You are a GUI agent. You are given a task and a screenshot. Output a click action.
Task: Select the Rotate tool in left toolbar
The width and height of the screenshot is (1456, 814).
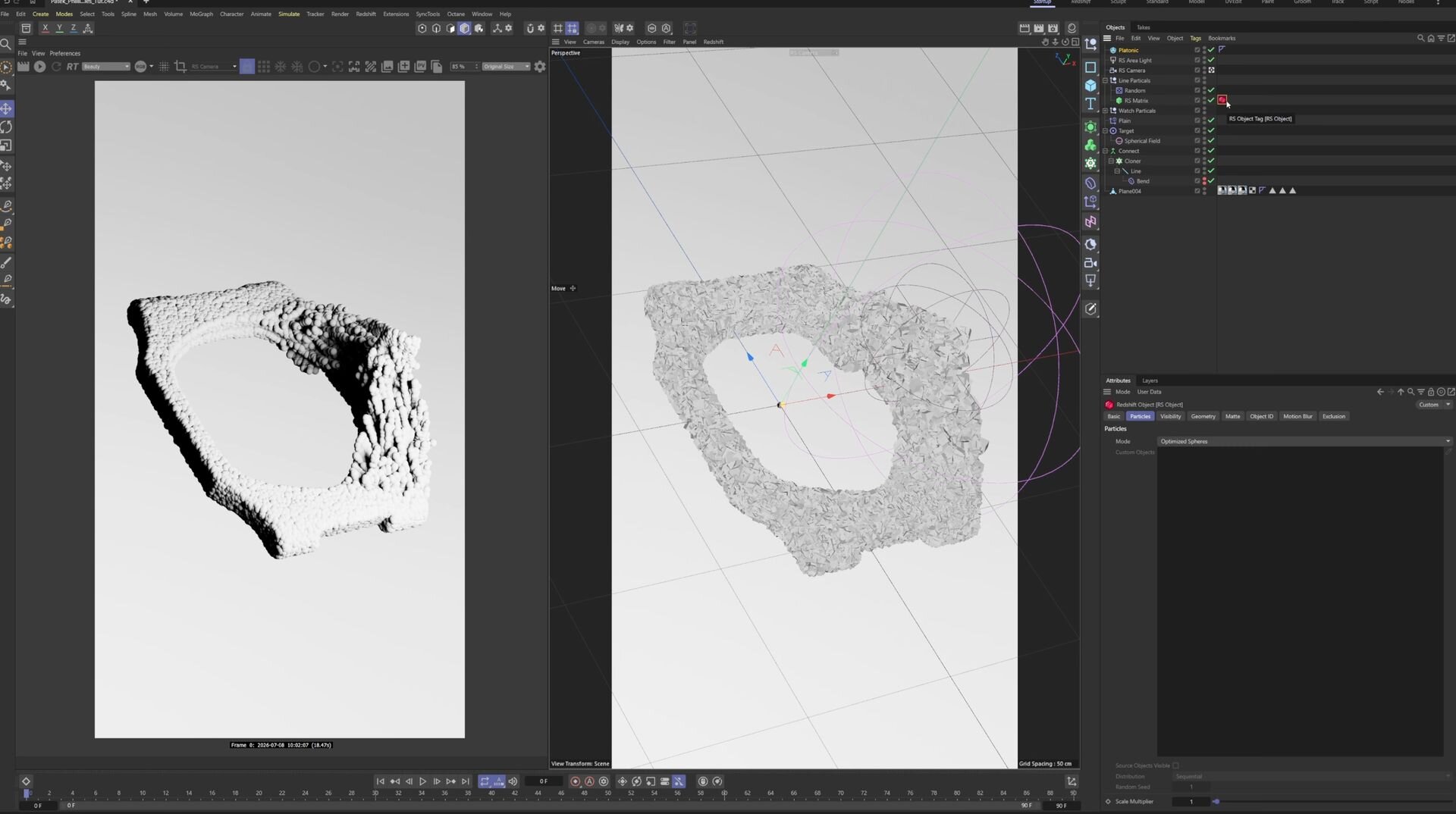[x=6, y=127]
